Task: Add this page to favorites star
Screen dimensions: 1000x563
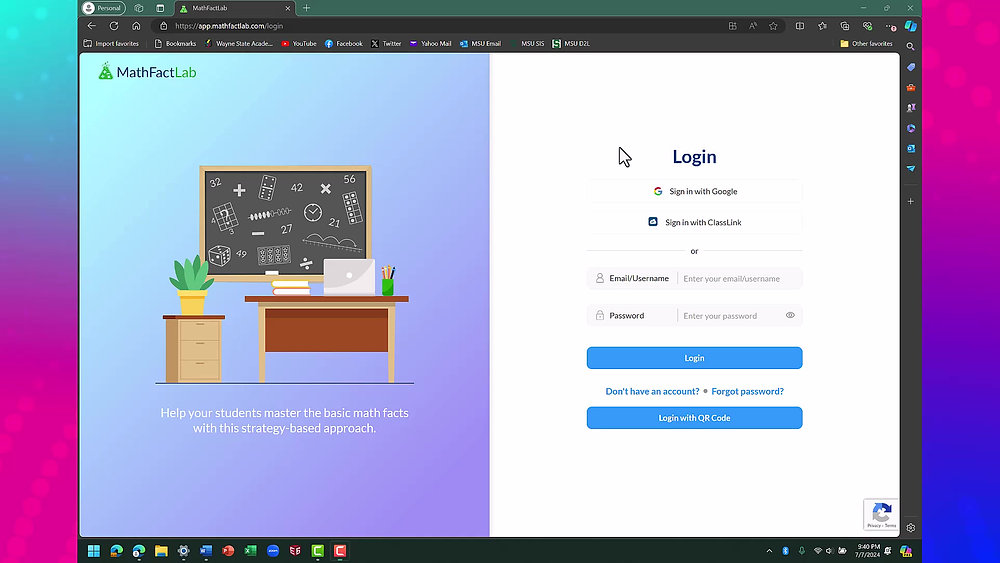Action: pos(773,26)
